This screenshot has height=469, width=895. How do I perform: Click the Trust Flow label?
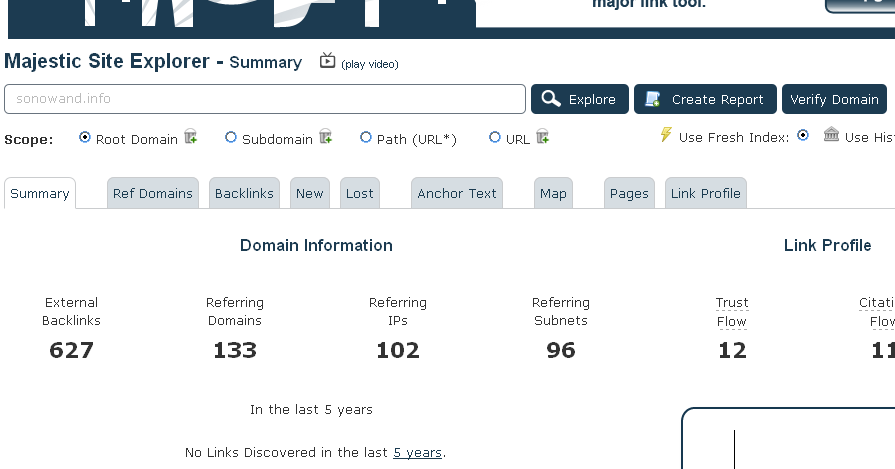coord(732,312)
